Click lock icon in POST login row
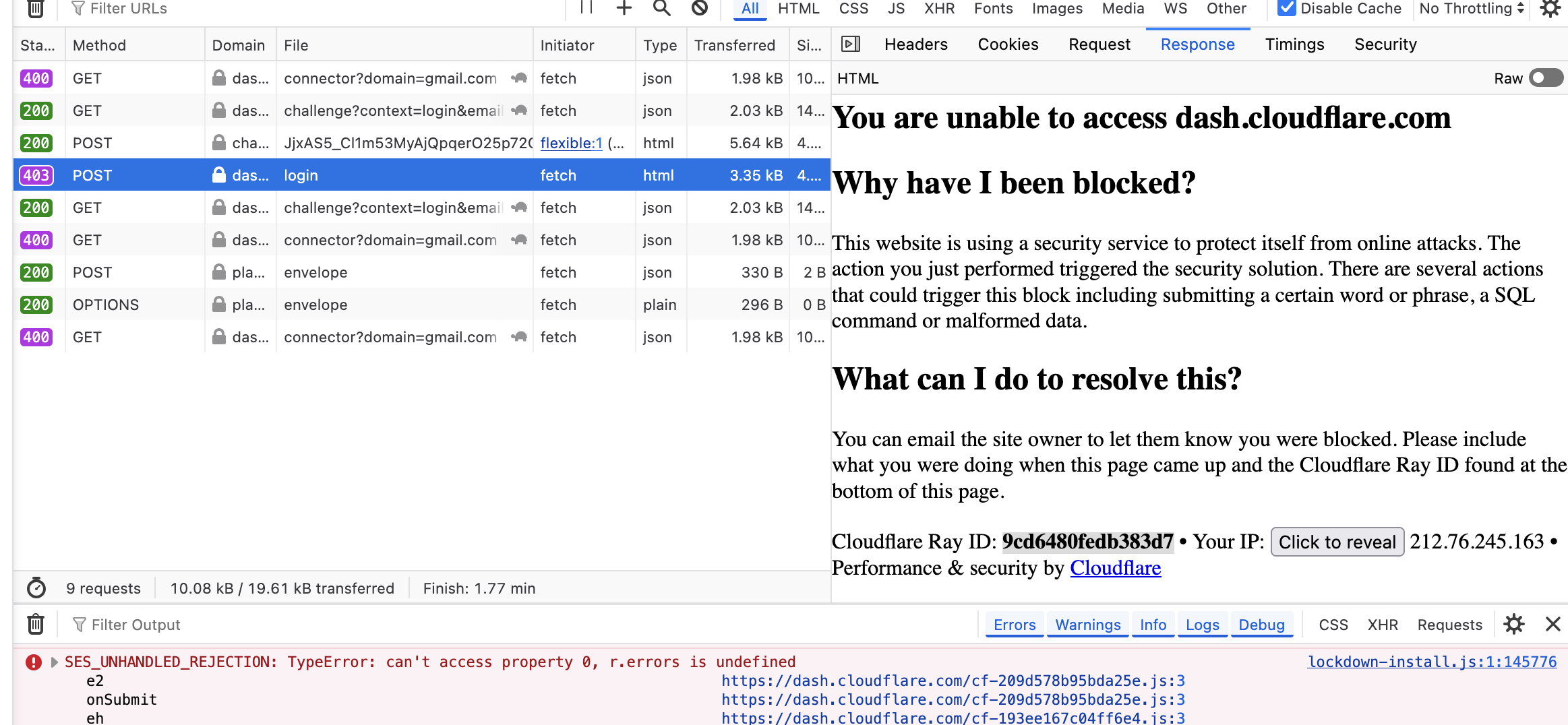Viewport: 1568px width, 725px height. pyautogui.click(x=219, y=175)
